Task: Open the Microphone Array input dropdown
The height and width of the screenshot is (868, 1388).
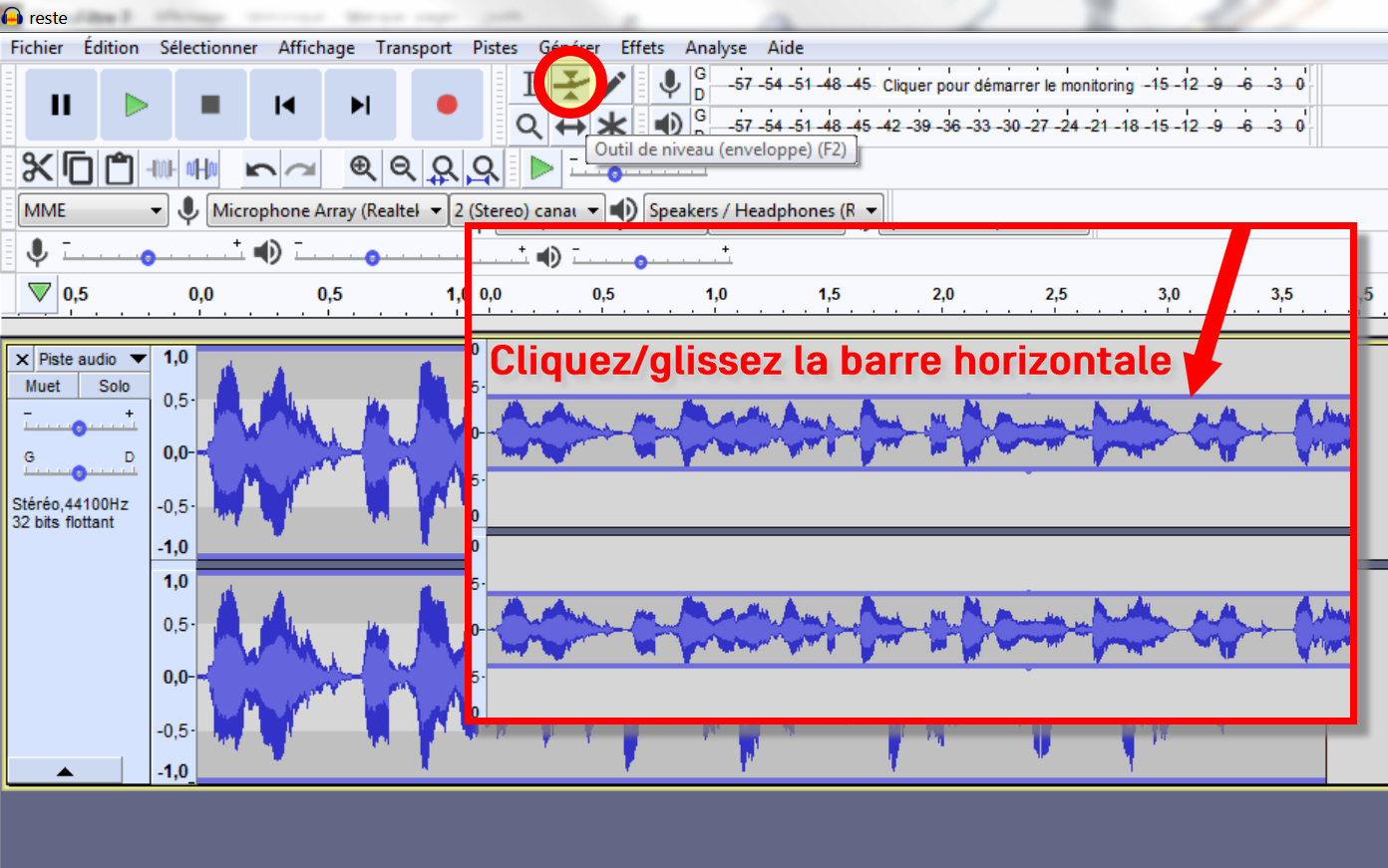Action: pos(326,210)
